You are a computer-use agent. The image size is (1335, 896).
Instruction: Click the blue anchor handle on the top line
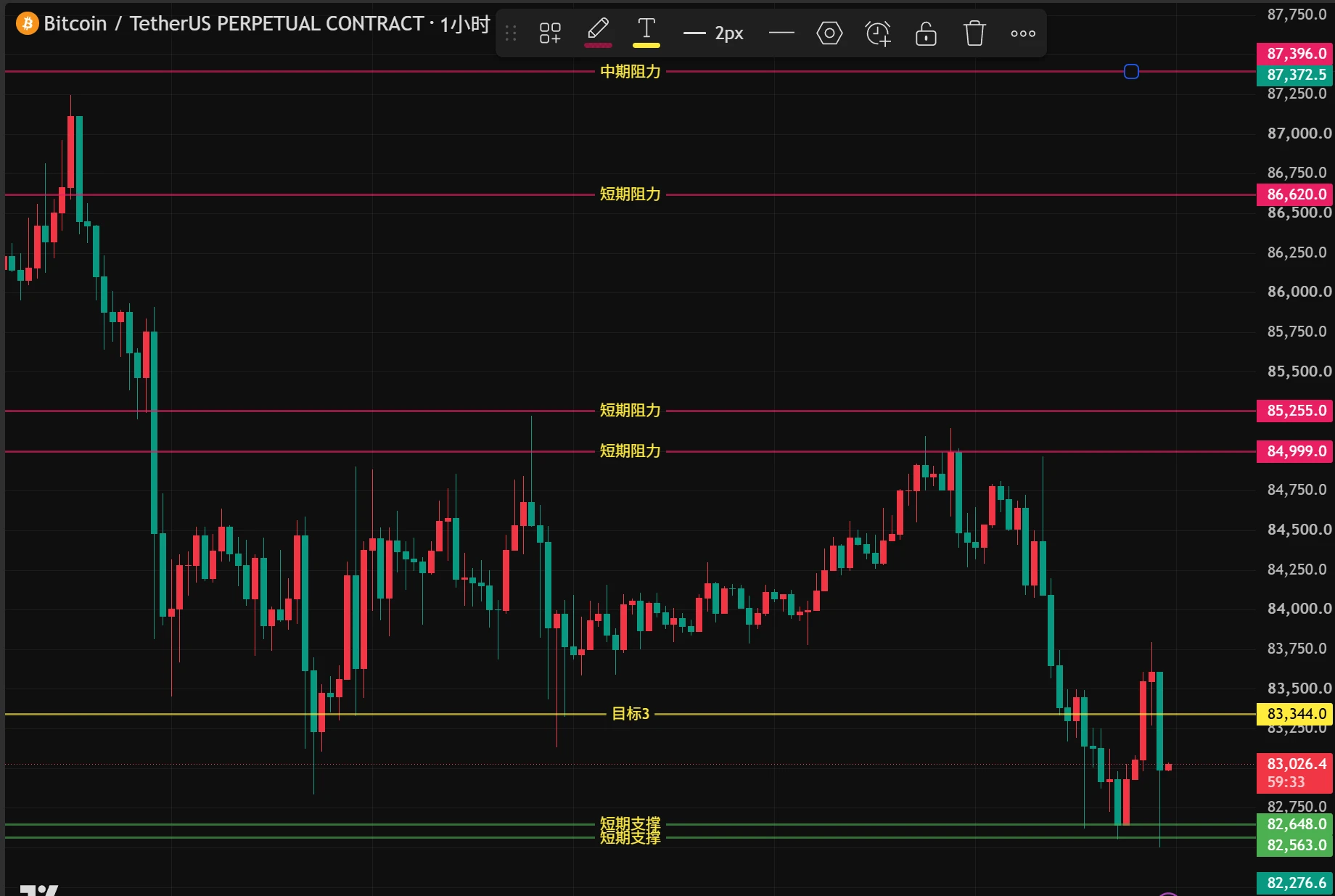[x=1131, y=71]
